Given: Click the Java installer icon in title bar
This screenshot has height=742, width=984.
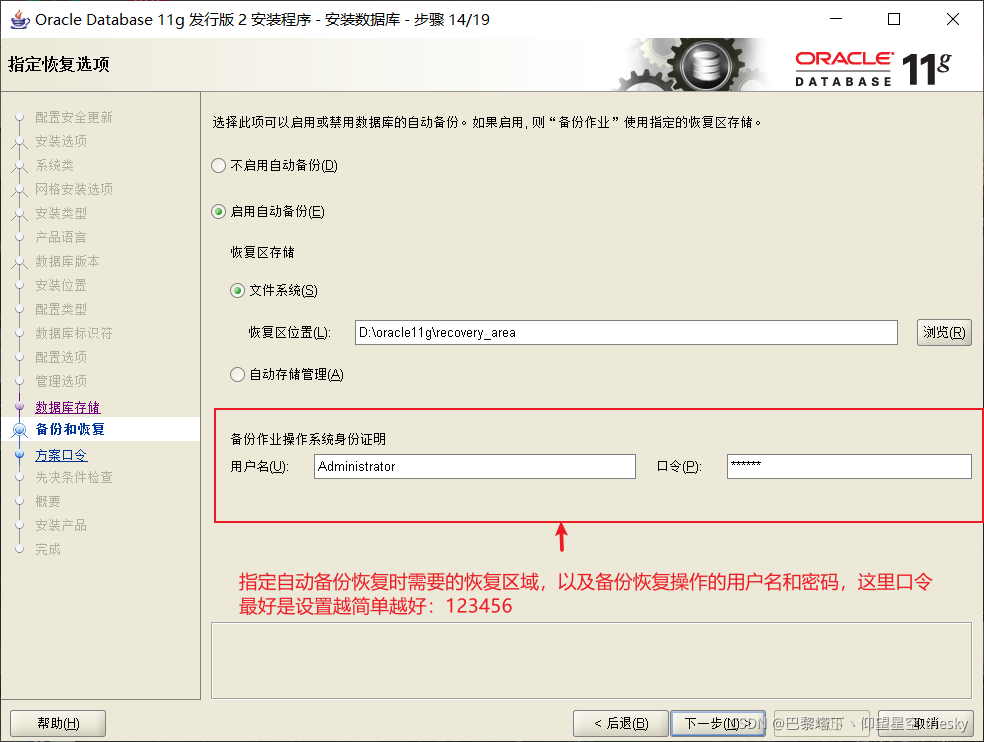Looking at the screenshot, I should coord(19,19).
